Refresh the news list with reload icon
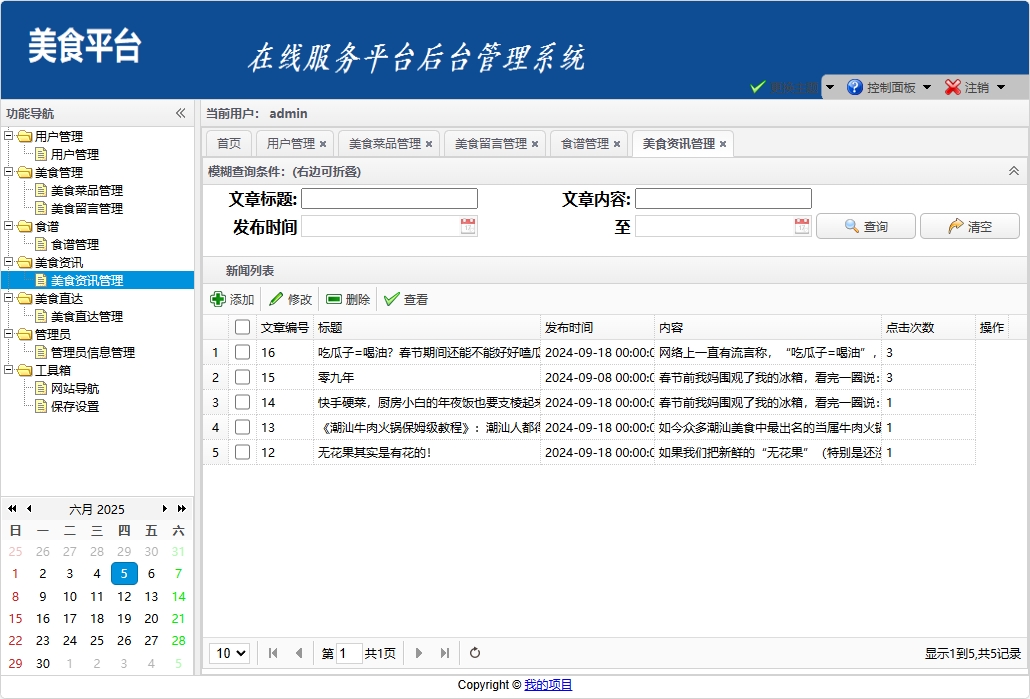 pos(475,653)
